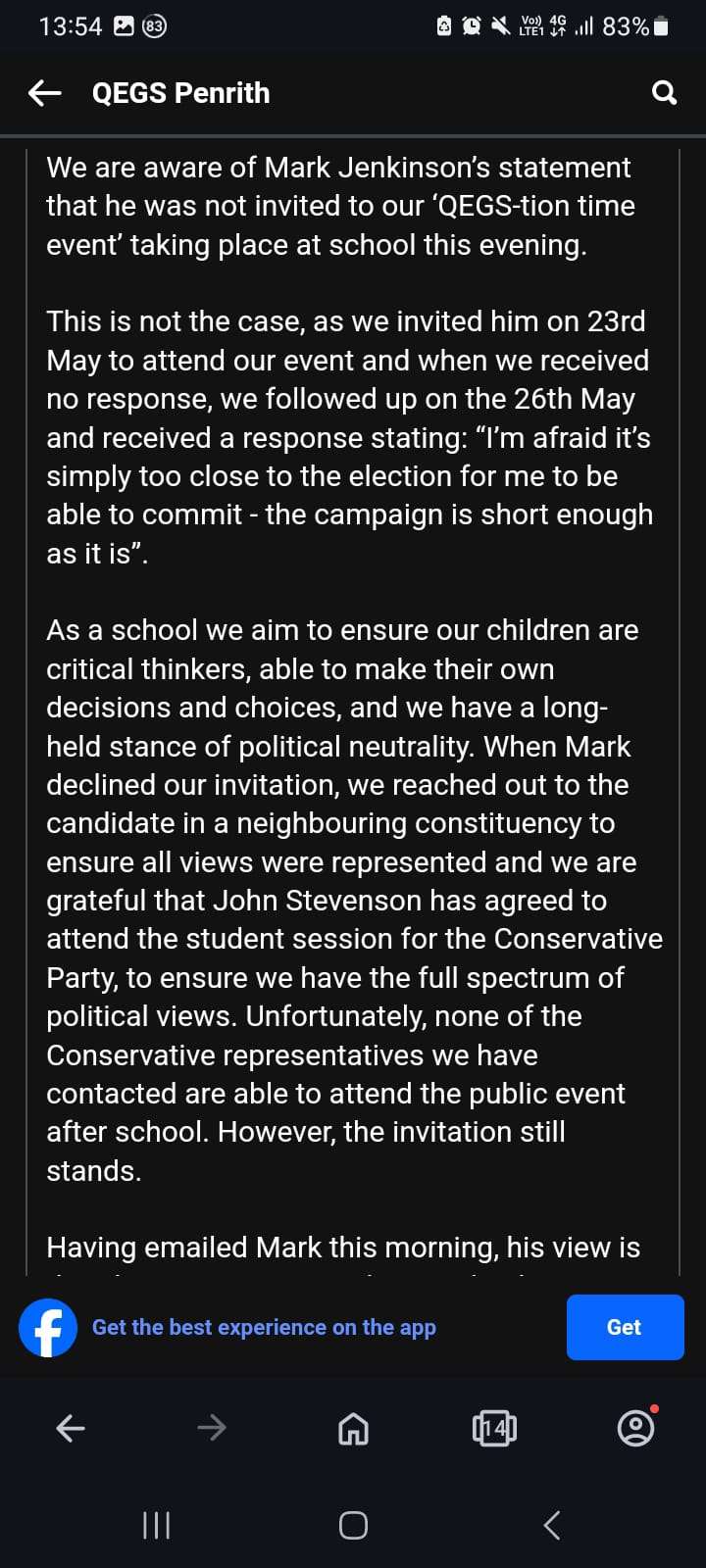Image resolution: width=706 pixels, height=1568 pixels.
Task: Tap the battery icon in status bar
Action: point(662,26)
